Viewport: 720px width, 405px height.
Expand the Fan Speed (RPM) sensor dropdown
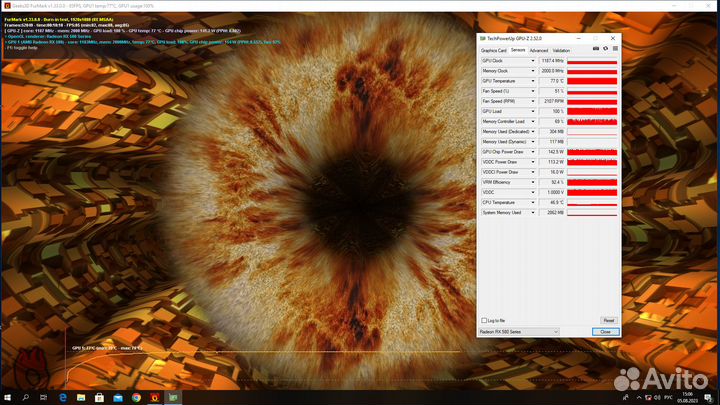[x=534, y=101]
